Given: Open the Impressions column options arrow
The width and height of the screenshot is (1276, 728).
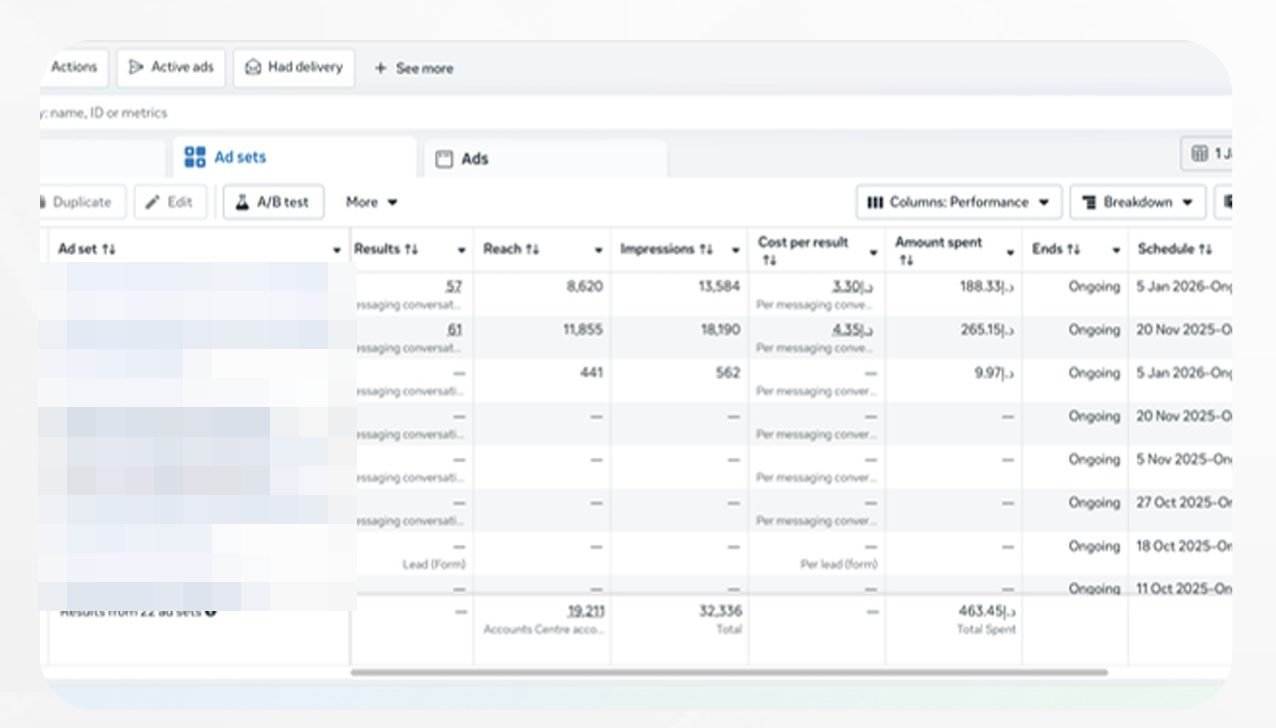Looking at the screenshot, I should tap(735, 250).
